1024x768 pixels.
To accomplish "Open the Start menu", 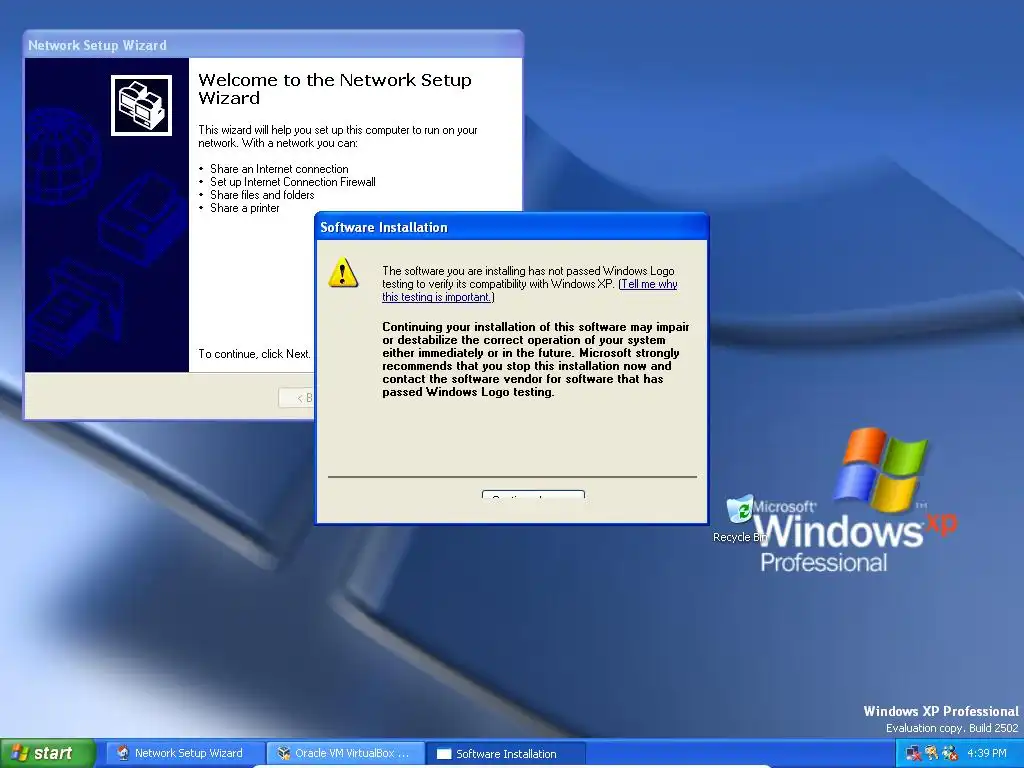I will click(x=48, y=753).
